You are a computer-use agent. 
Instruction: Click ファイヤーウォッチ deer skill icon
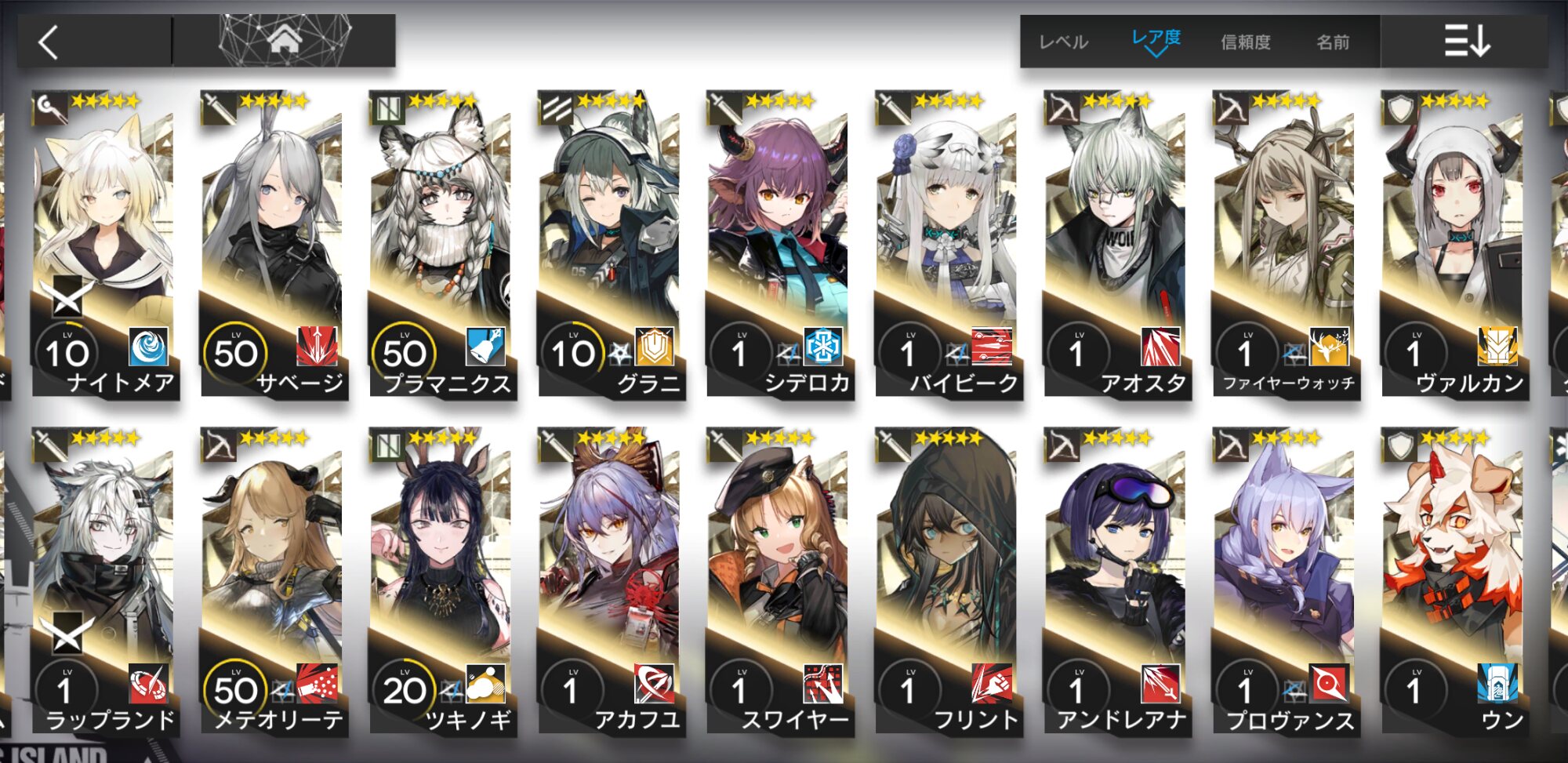(1329, 346)
